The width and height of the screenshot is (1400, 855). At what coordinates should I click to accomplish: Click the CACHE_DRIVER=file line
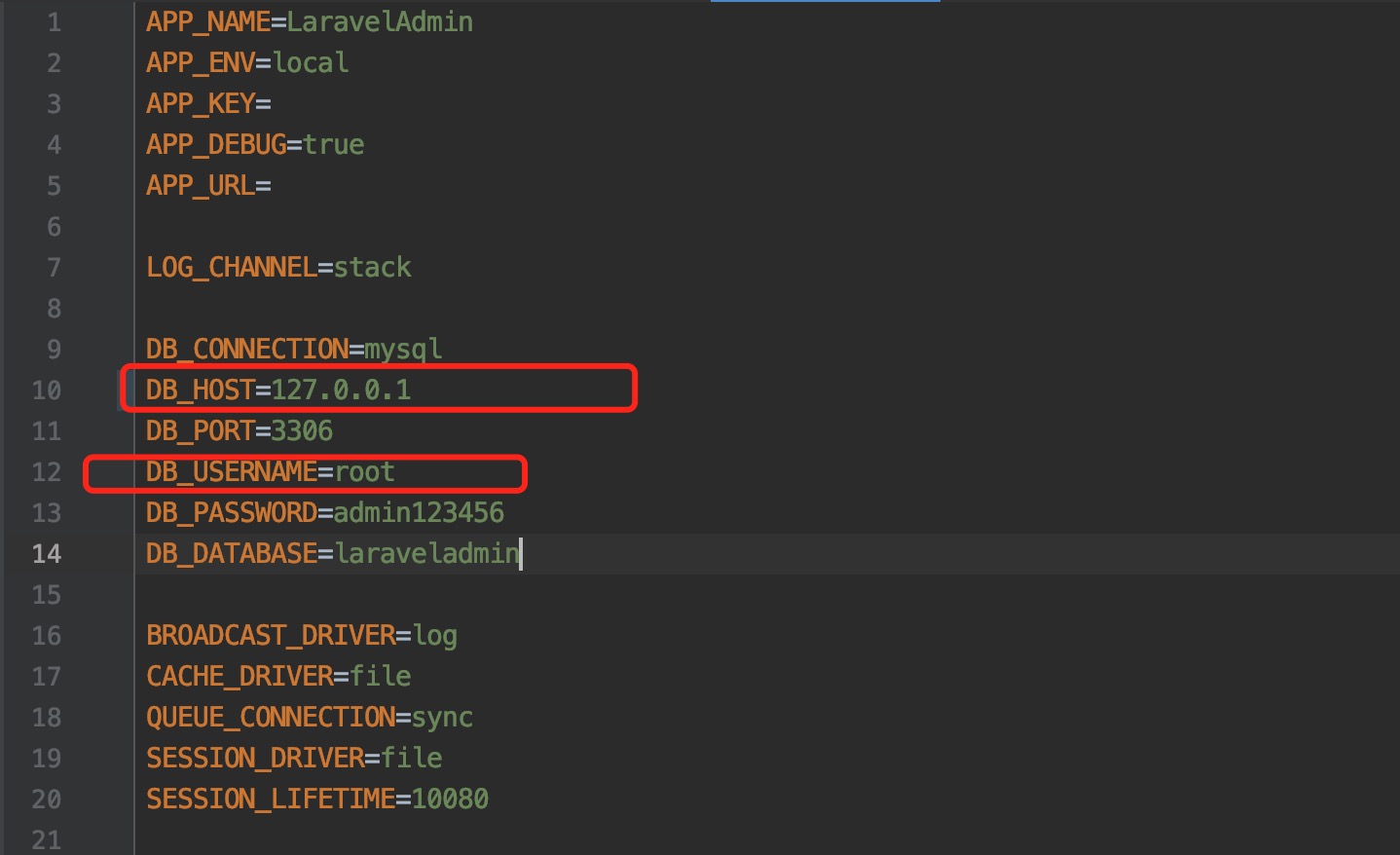point(278,676)
